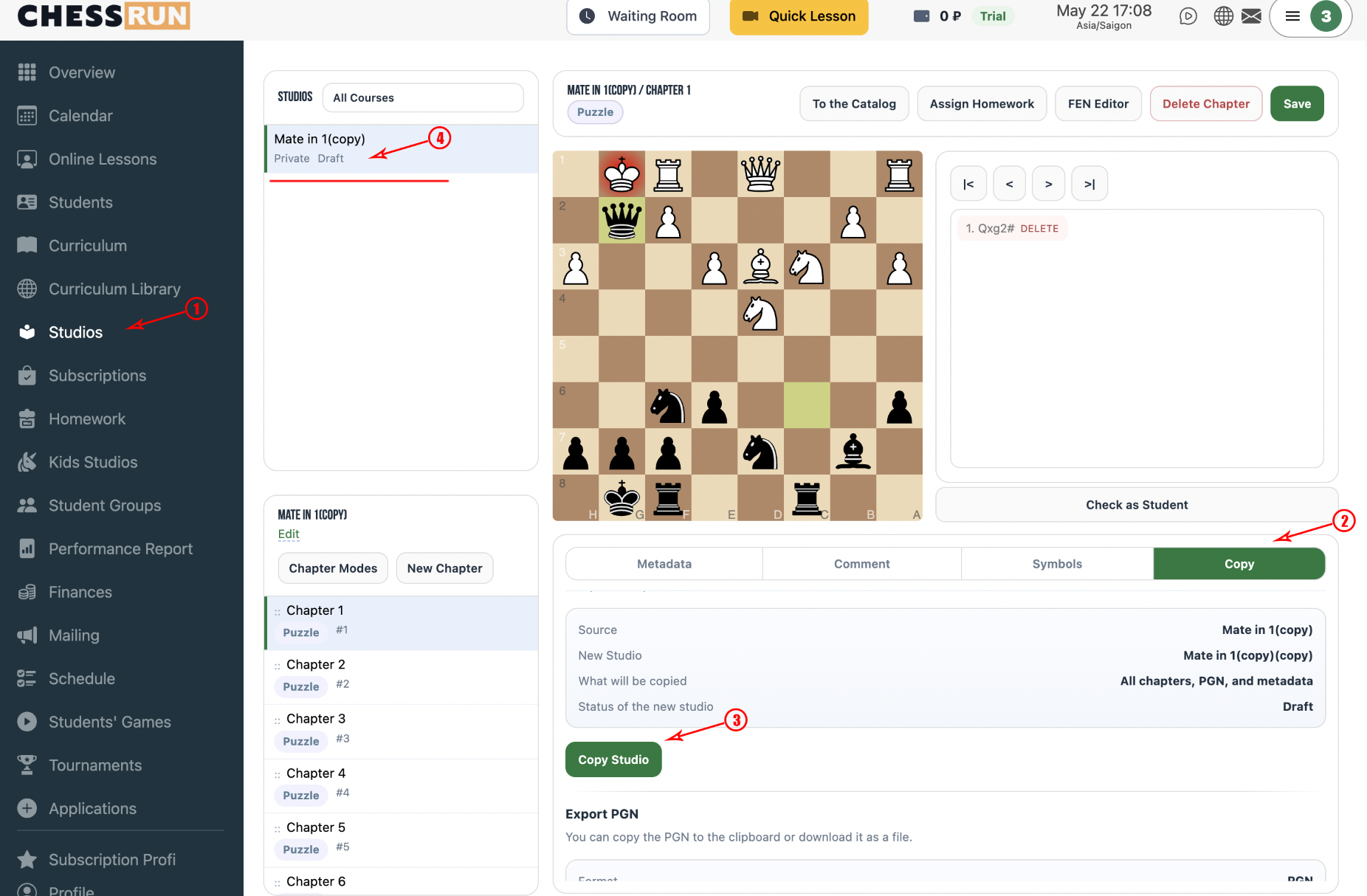Save the chapter with Save button
1367x896 pixels.
[x=1297, y=104]
